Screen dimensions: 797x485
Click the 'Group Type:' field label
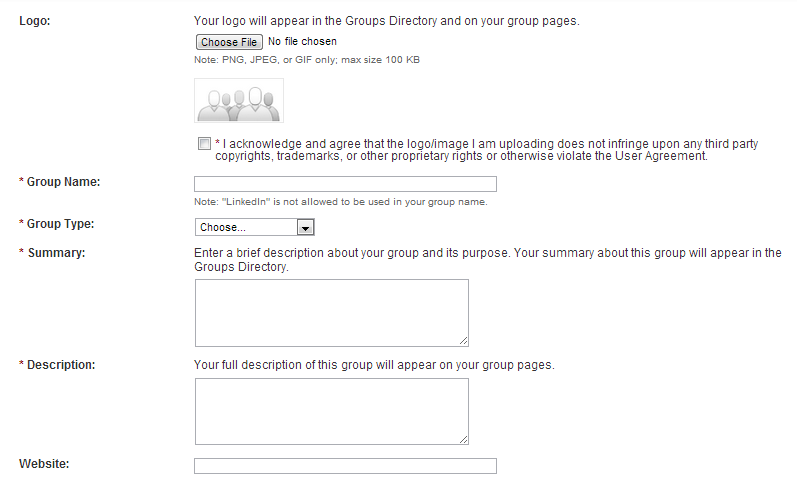pyautogui.click(x=60, y=224)
